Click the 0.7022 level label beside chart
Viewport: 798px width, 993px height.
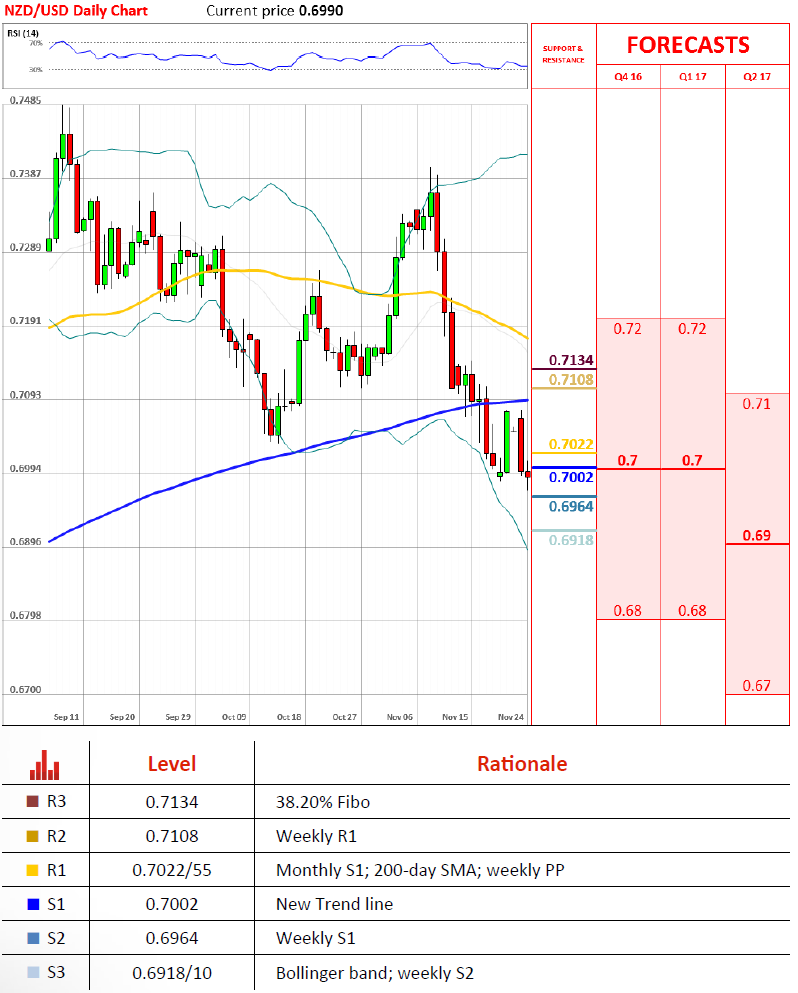pyautogui.click(x=571, y=444)
